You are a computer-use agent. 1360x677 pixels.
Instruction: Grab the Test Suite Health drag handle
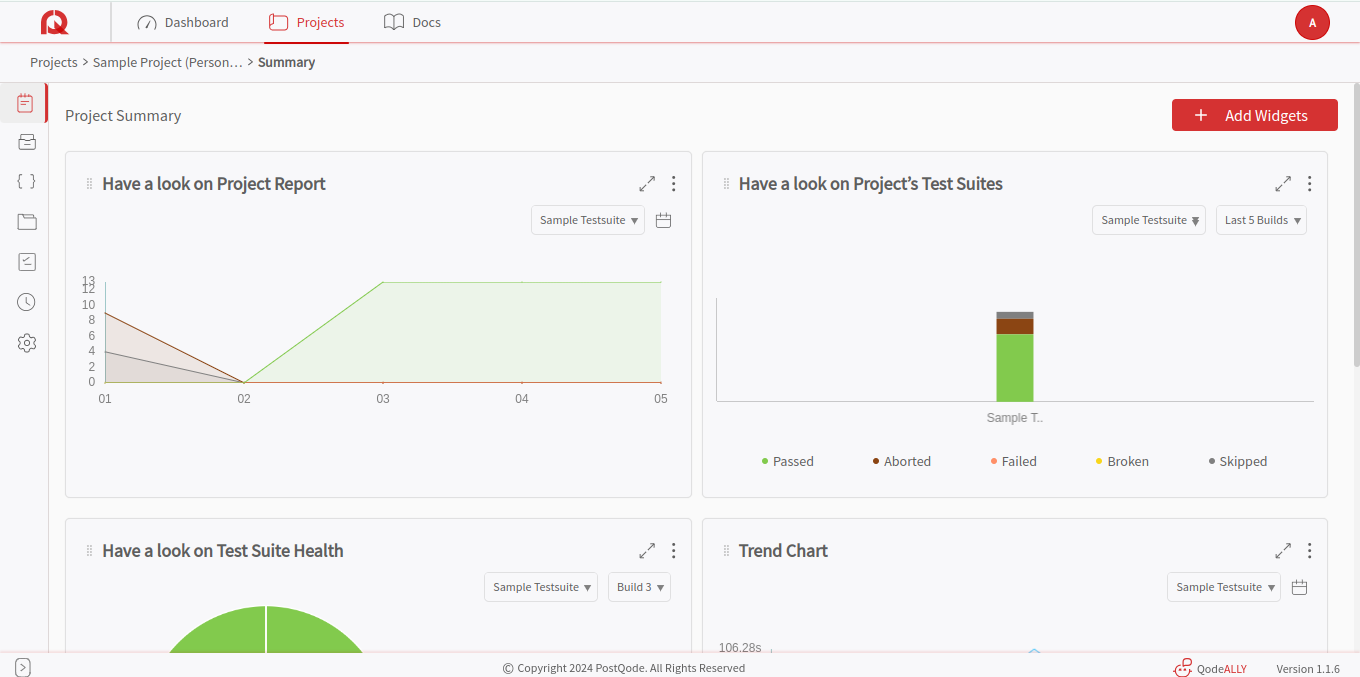coord(89,551)
